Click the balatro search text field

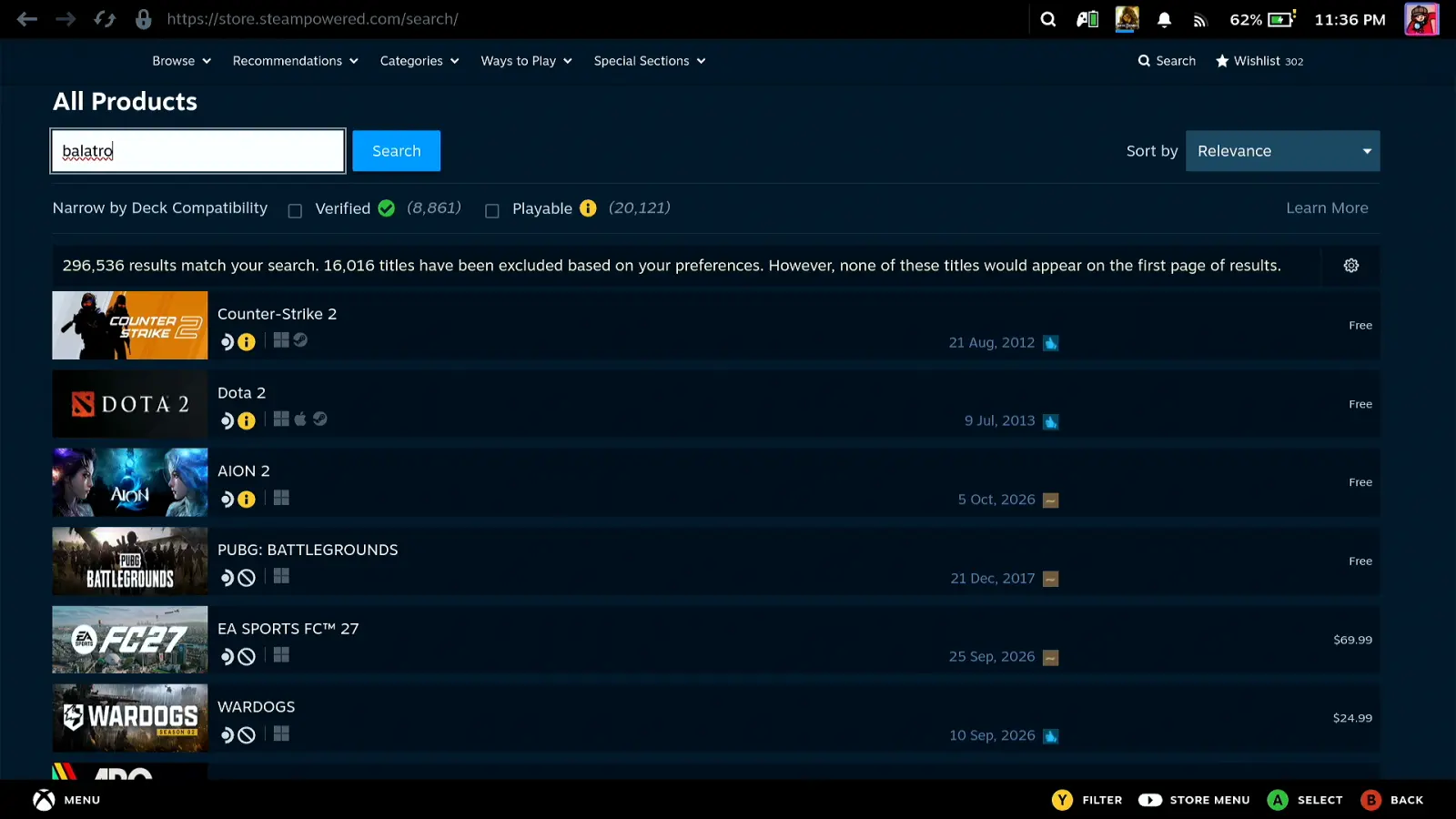[x=198, y=151]
